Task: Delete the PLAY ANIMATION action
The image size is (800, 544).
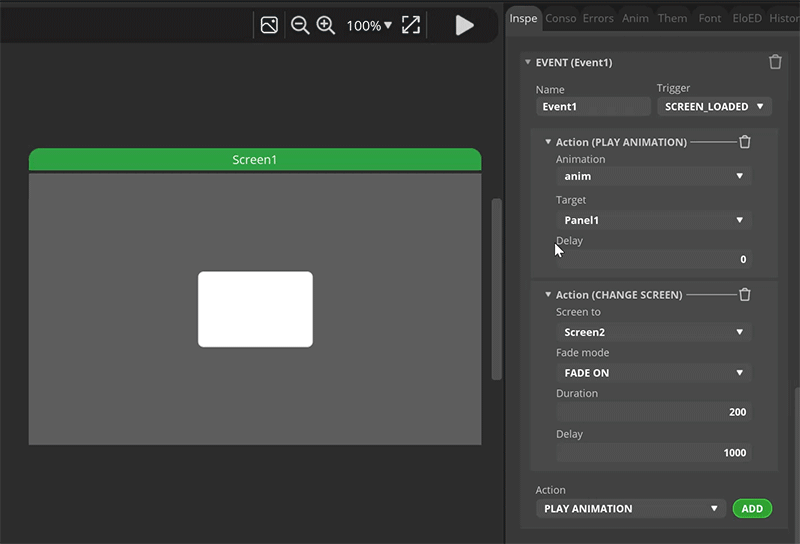Action: click(744, 142)
